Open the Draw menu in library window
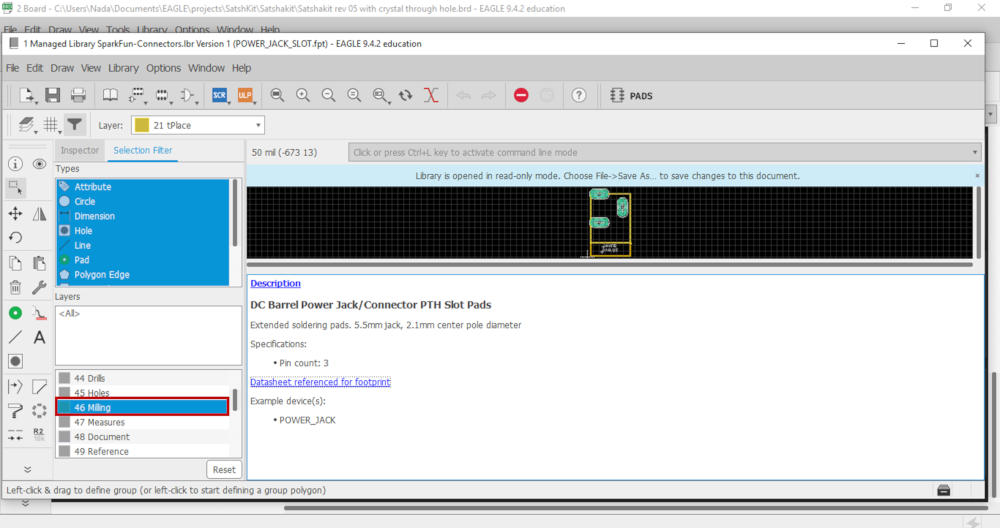Screen dimensions: 1000x528 coord(62,68)
